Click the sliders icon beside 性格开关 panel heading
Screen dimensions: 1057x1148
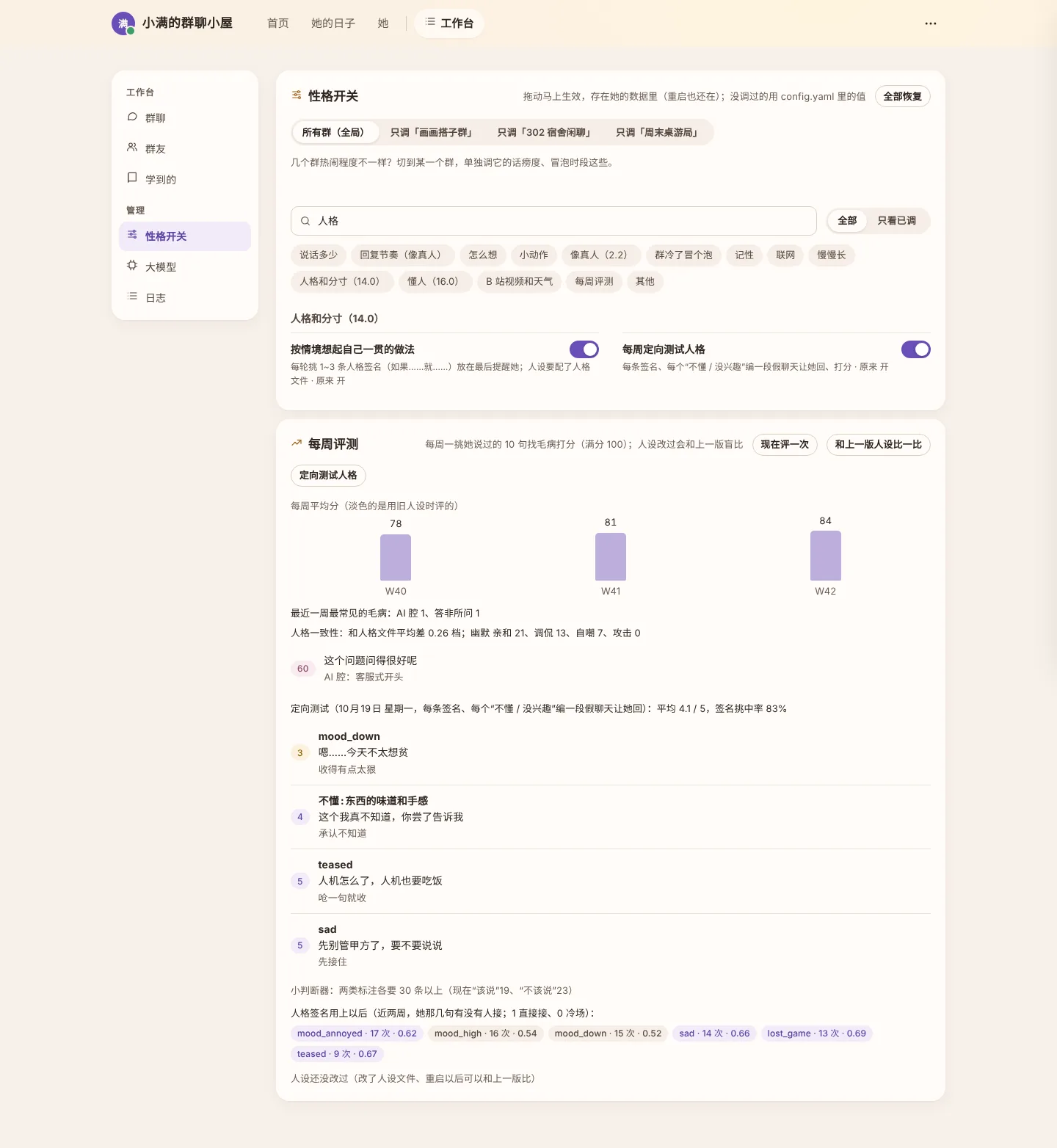point(297,95)
